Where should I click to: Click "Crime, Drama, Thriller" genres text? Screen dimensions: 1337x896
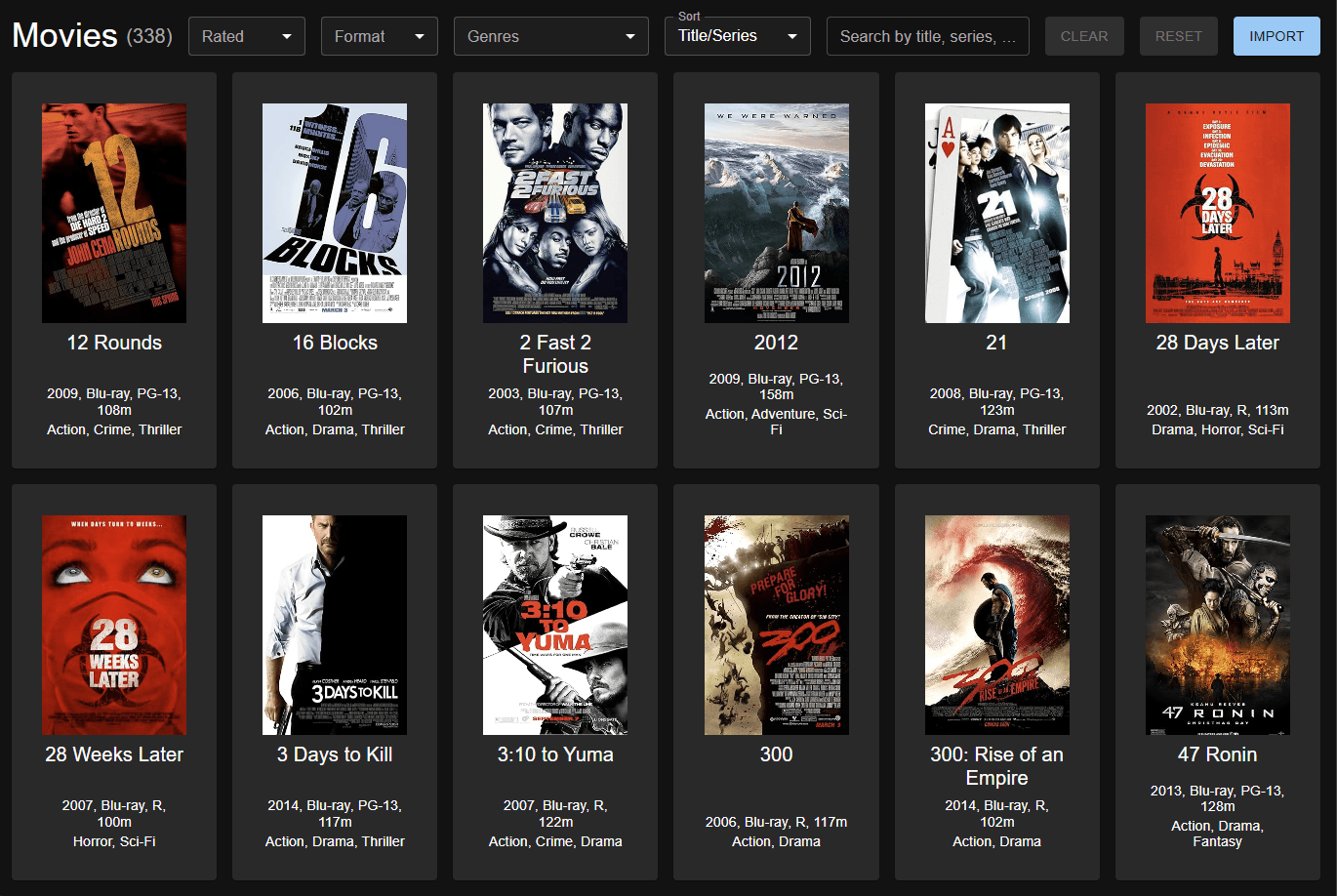coord(996,429)
